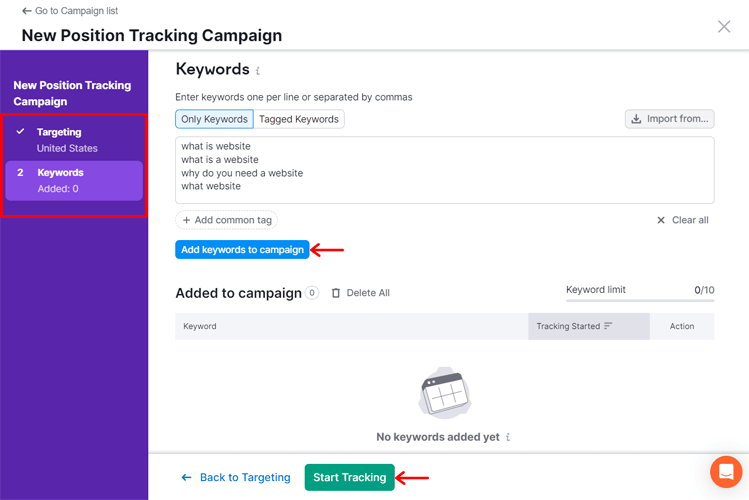
Task: Click the Keyword limit progress bar
Action: [640, 300]
